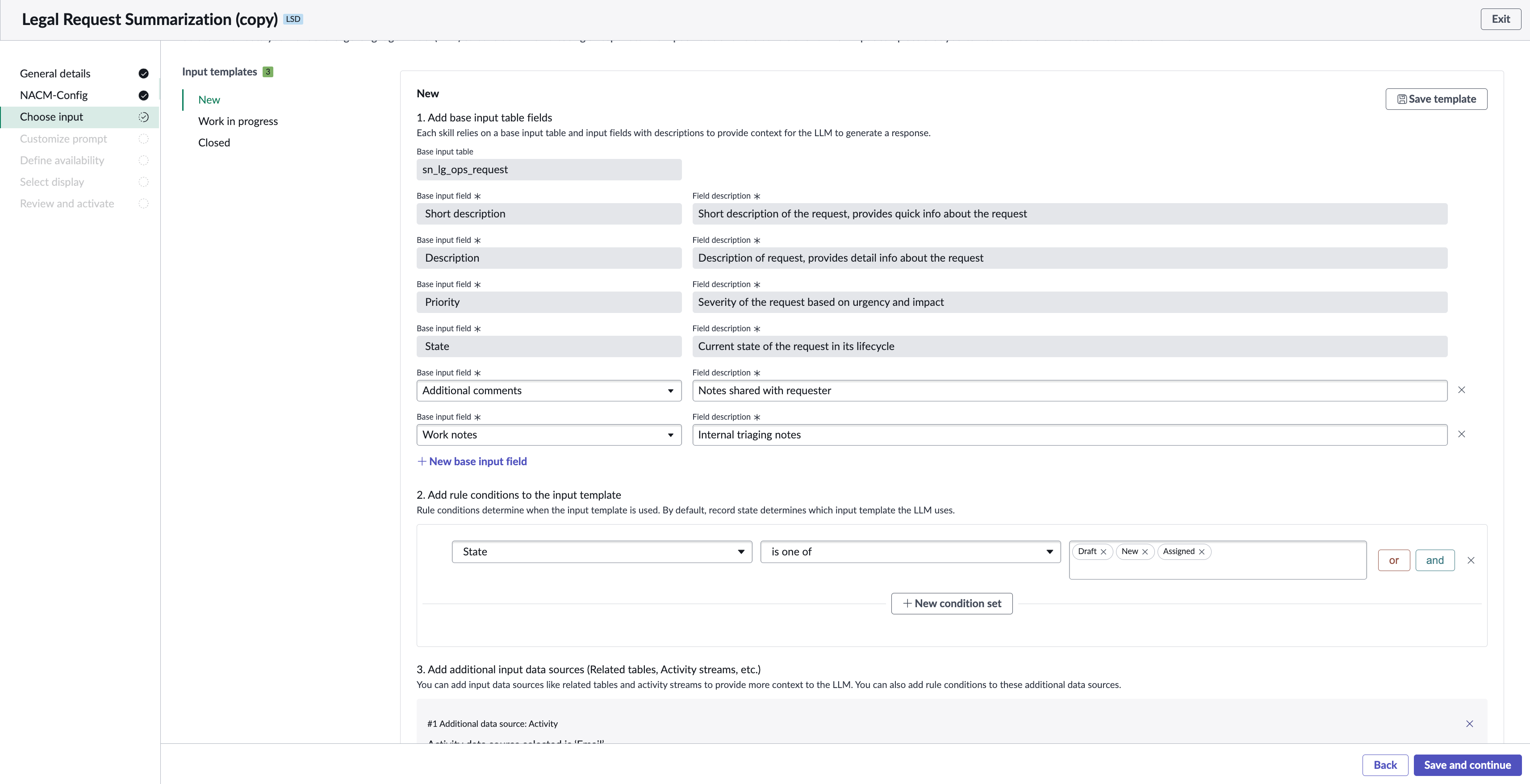Click the LSD badge next to title
Screen dimensions: 1530x784
293,19
